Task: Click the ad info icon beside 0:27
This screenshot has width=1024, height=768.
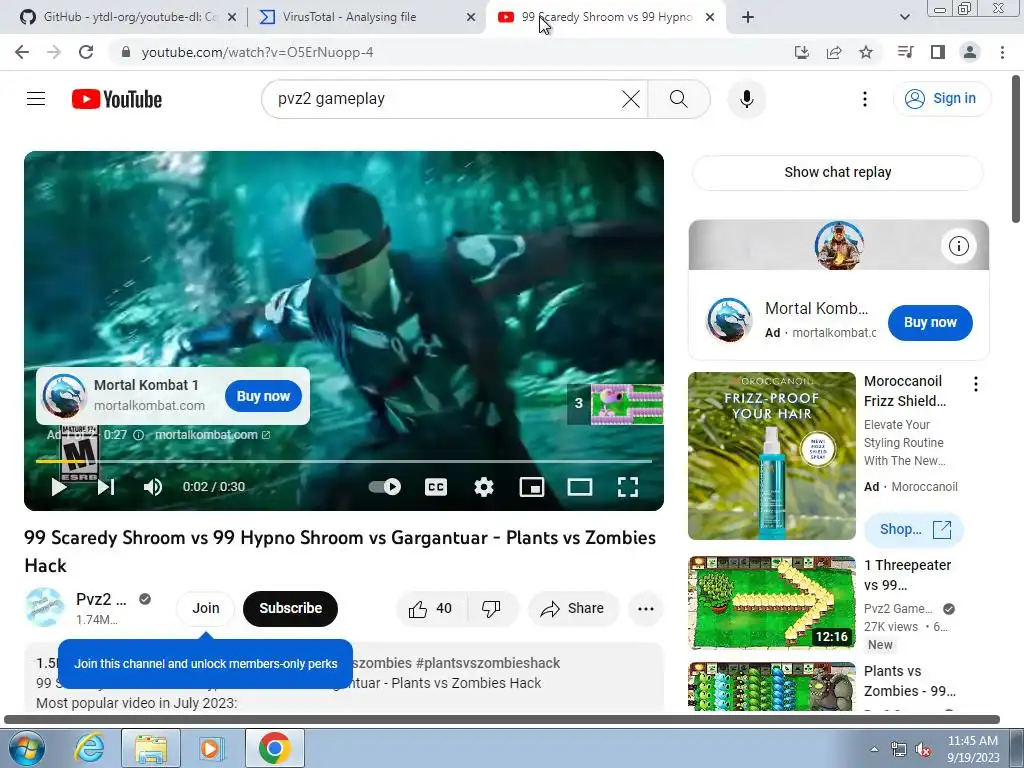Action: point(138,435)
